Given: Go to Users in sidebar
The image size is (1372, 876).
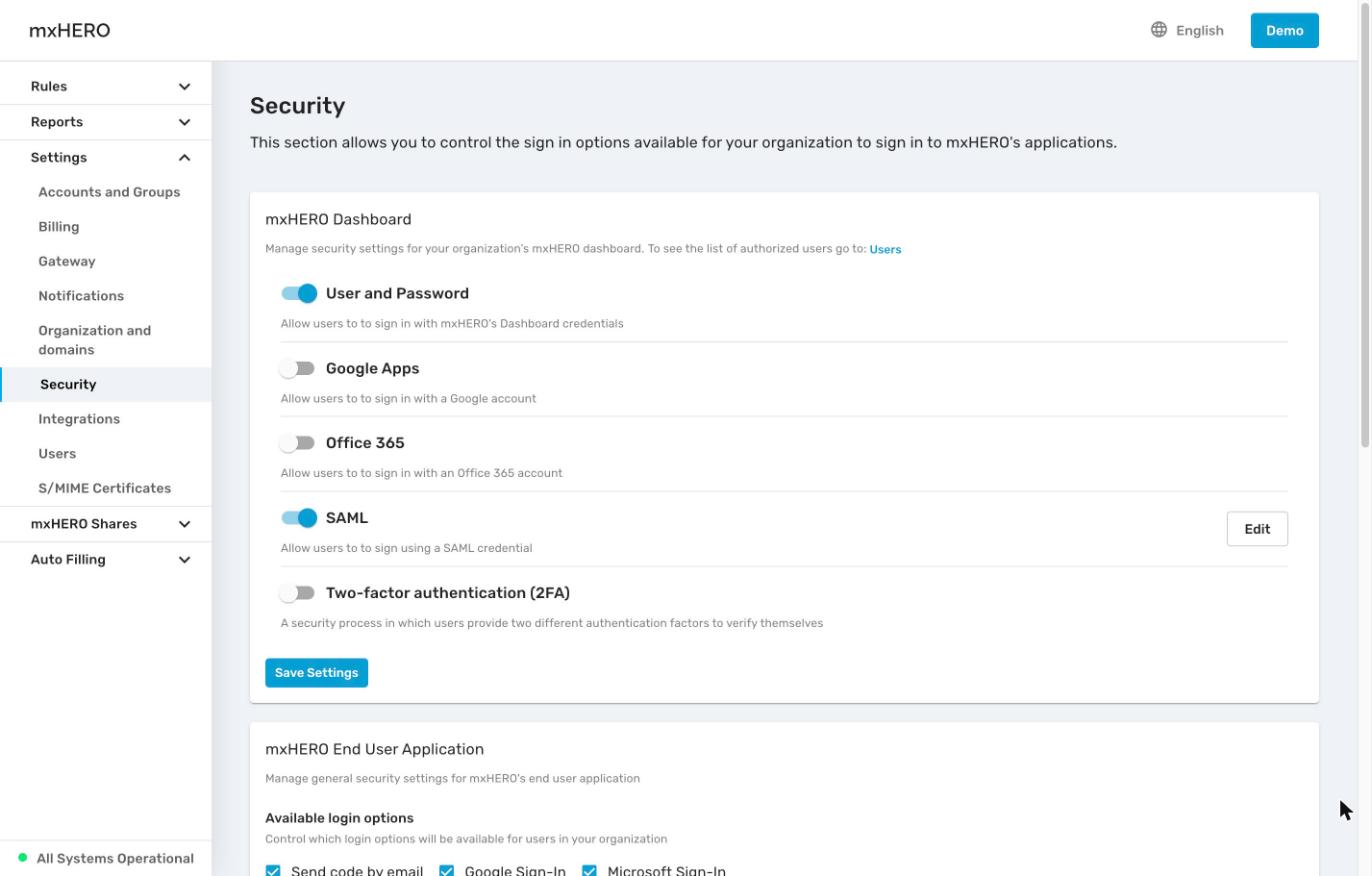Looking at the screenshot, I should pyautogui.click(x=57, y=454).
